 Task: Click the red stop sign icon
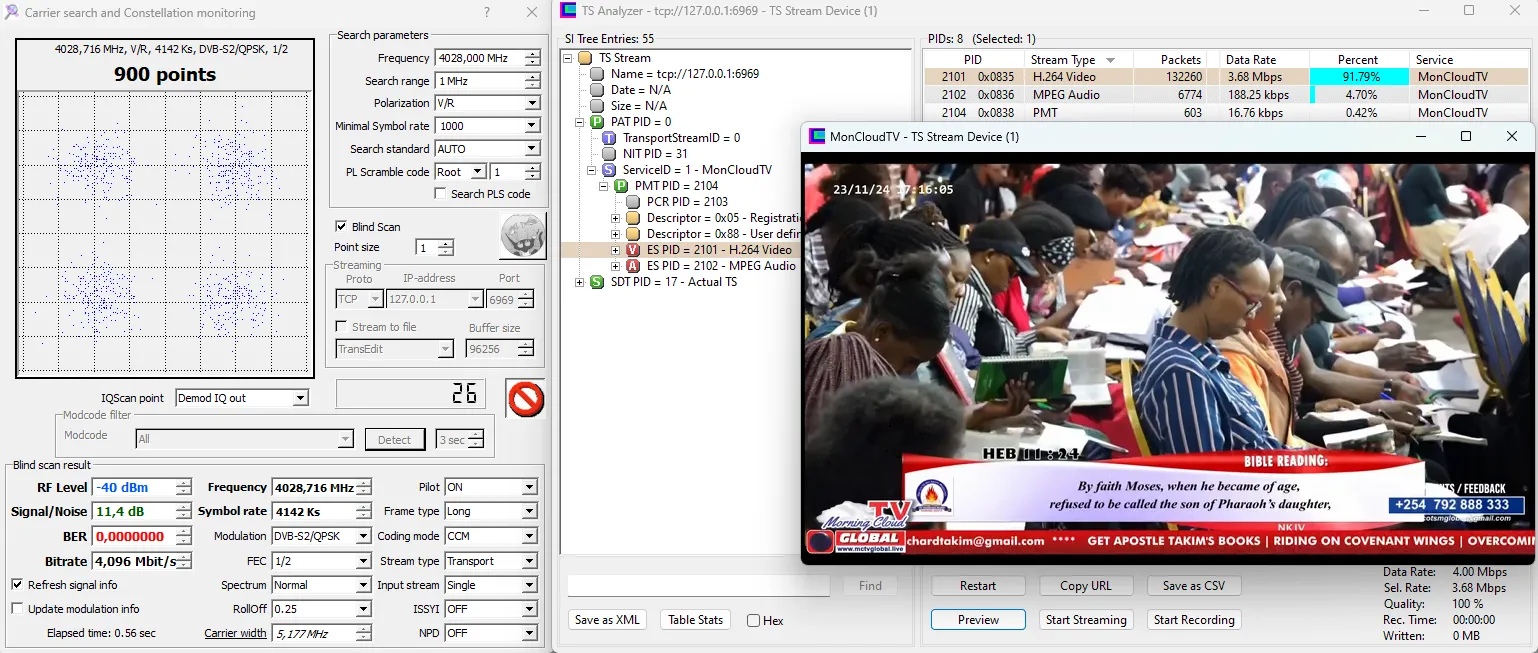(525, 398)
